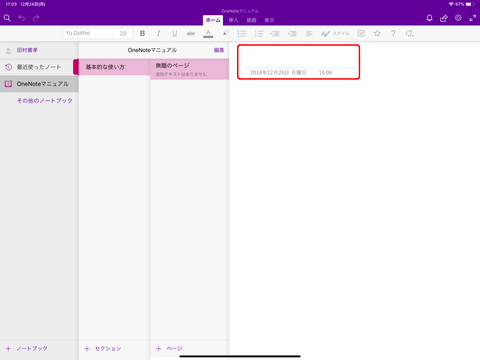Screen dimensions: 480x360
Task: Open the tag list icon
Action: coord(410,33)
